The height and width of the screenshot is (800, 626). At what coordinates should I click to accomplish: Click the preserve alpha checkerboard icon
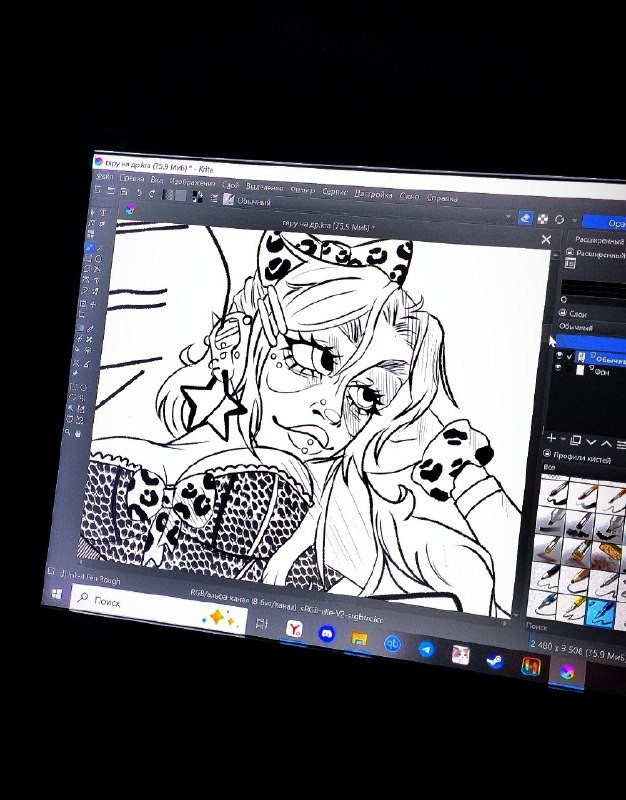click(x=543, y=219)
